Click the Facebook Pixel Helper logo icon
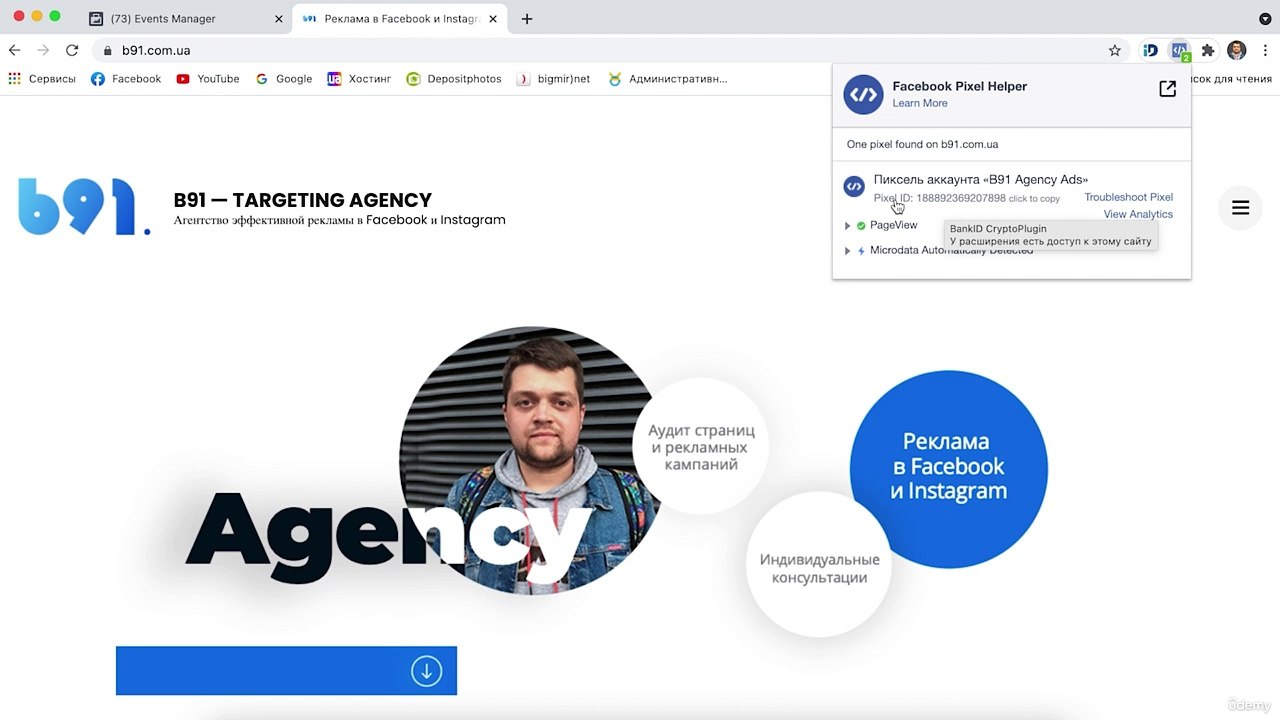The height and width of the screenshot is (720, 1280). [x=863, y=95]
